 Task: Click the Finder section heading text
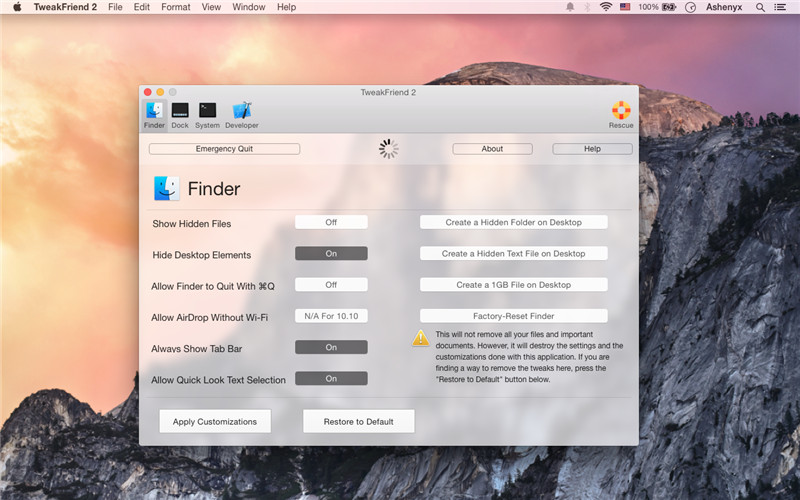pos(214,189)
